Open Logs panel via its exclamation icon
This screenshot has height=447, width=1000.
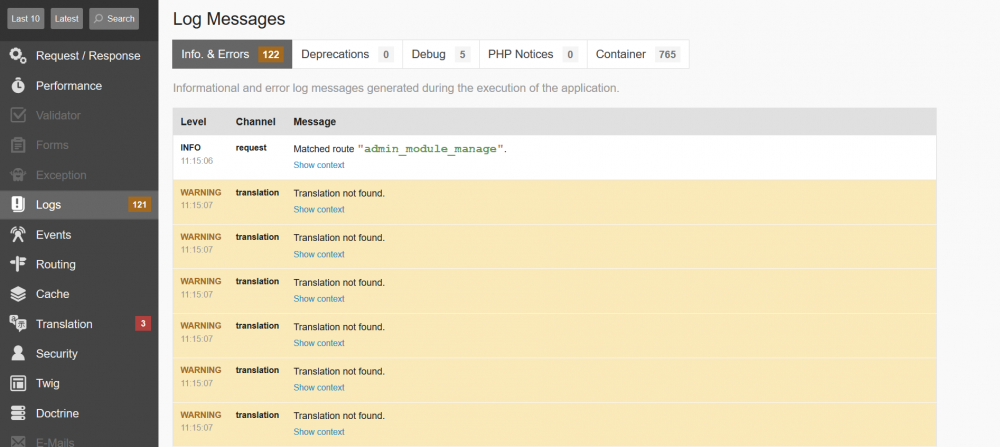tap(18, 205)
